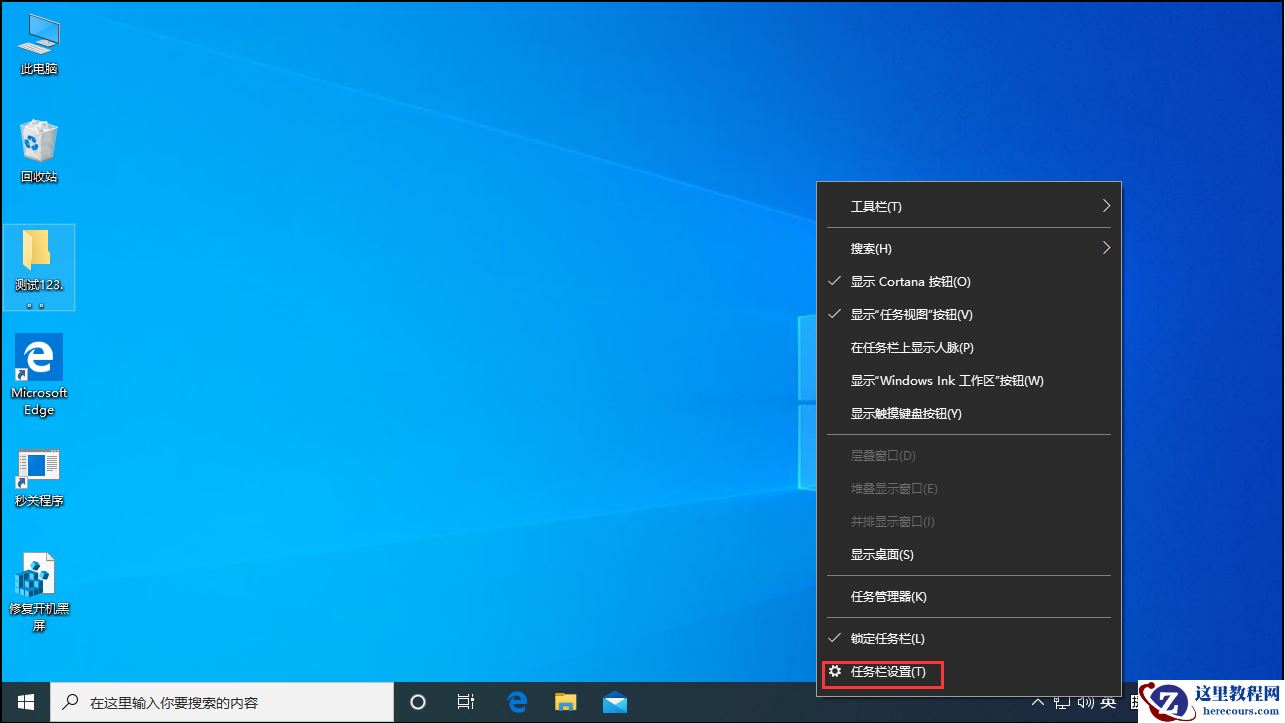Open Recycle Bin (回收站) on desktop
Screen dimensions: 1285x723
pos(38,140)
